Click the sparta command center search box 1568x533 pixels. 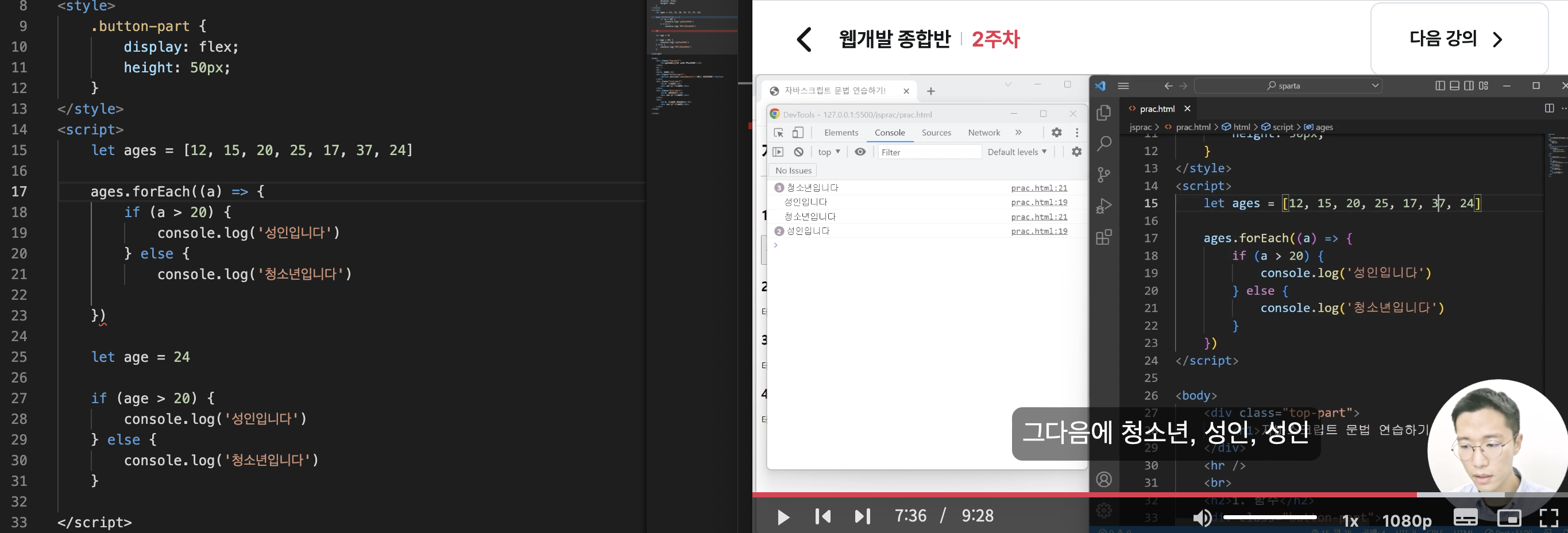pyautogui.click(x=1288, y=86)
